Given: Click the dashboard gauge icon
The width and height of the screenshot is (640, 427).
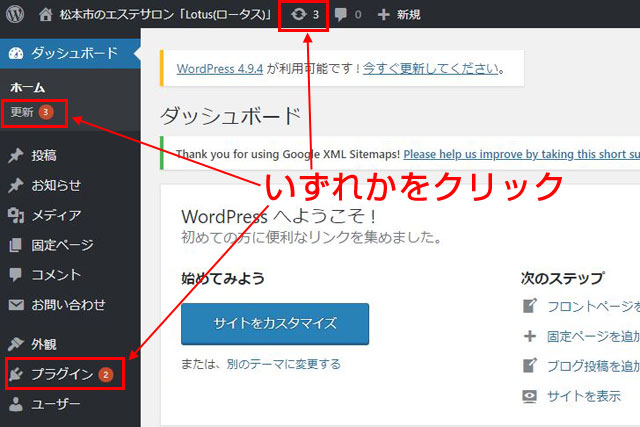Looking at the screenshot, I should click(x=16, y=53).
